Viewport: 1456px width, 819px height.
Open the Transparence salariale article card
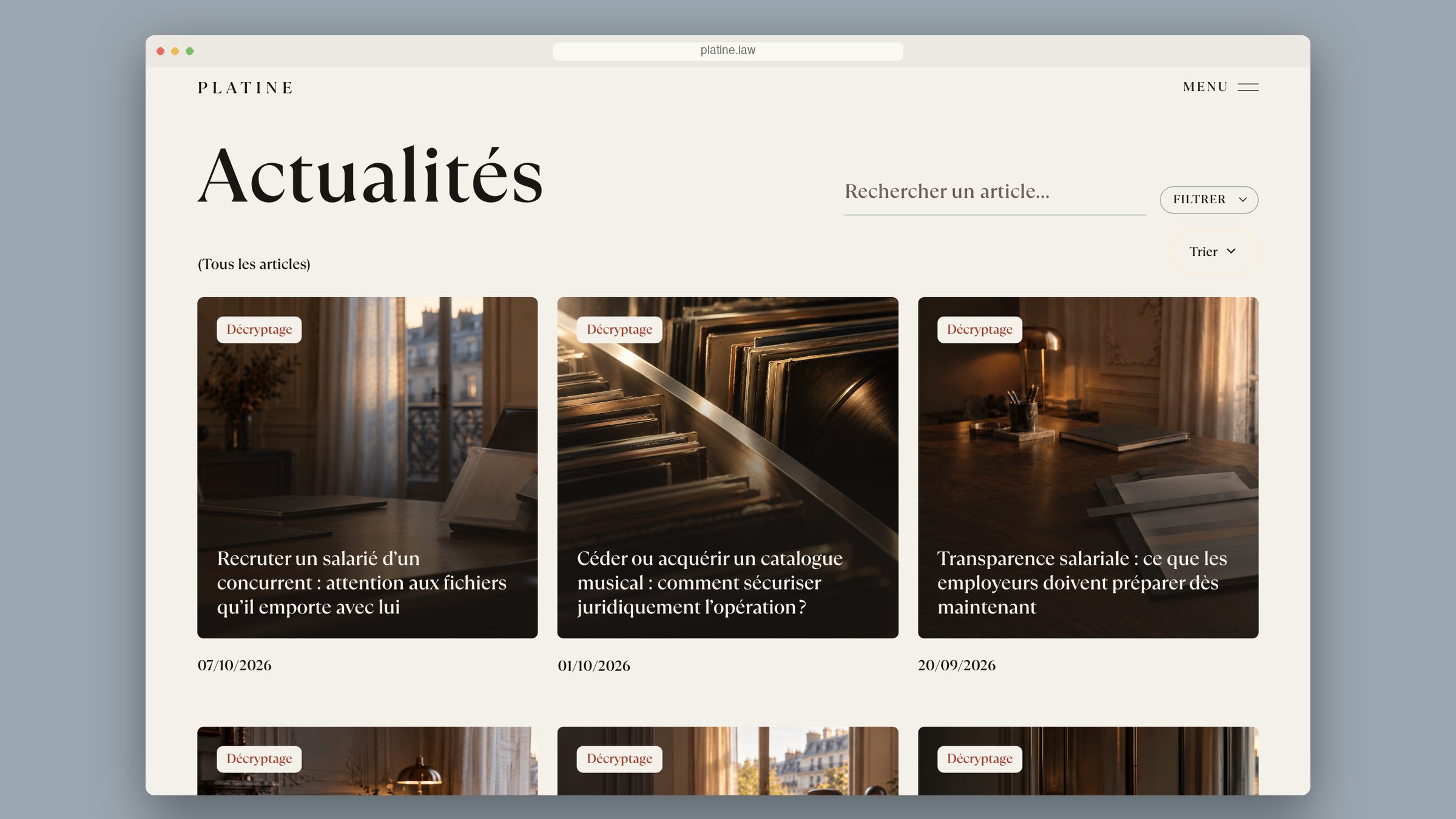[x=1088, y=467]
